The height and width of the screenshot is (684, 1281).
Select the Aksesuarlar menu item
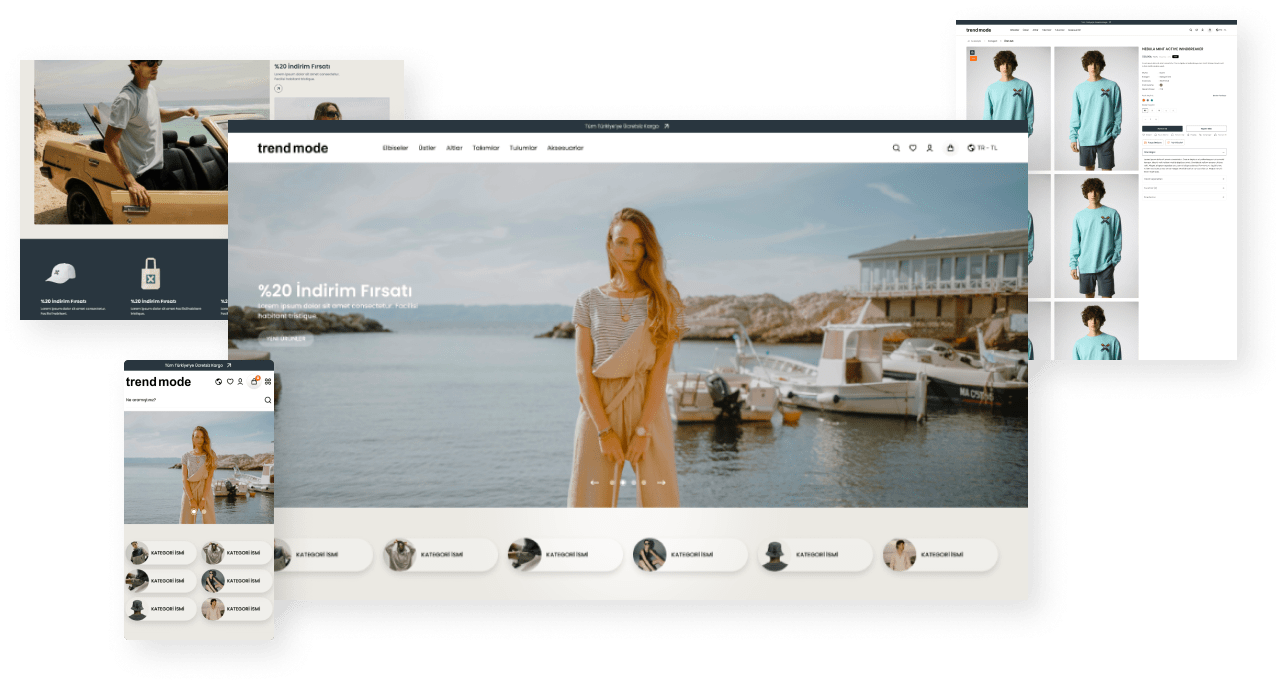pyautogui.click(x=565, y=148)
